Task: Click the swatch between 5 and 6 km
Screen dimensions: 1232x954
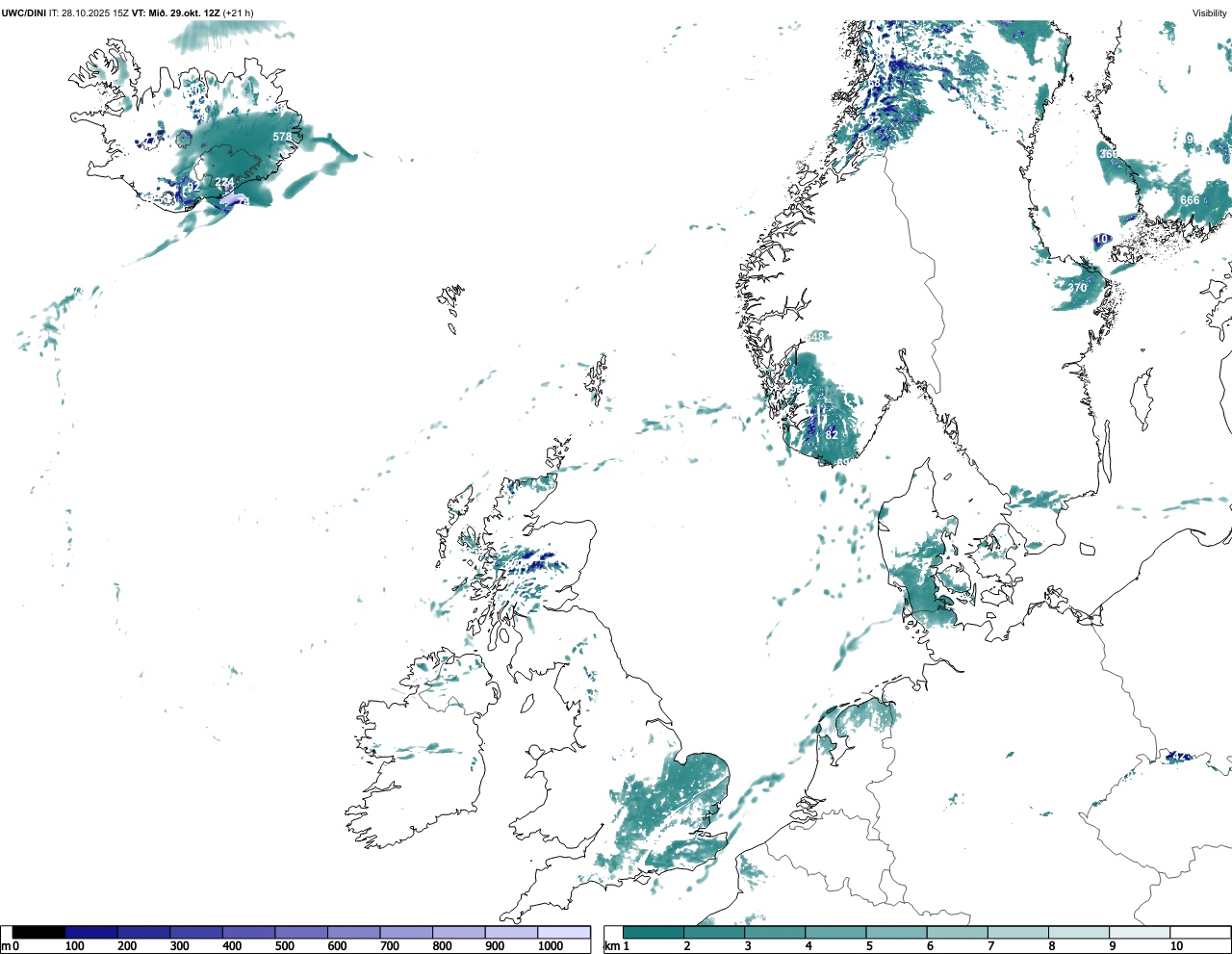Action: 897,932
